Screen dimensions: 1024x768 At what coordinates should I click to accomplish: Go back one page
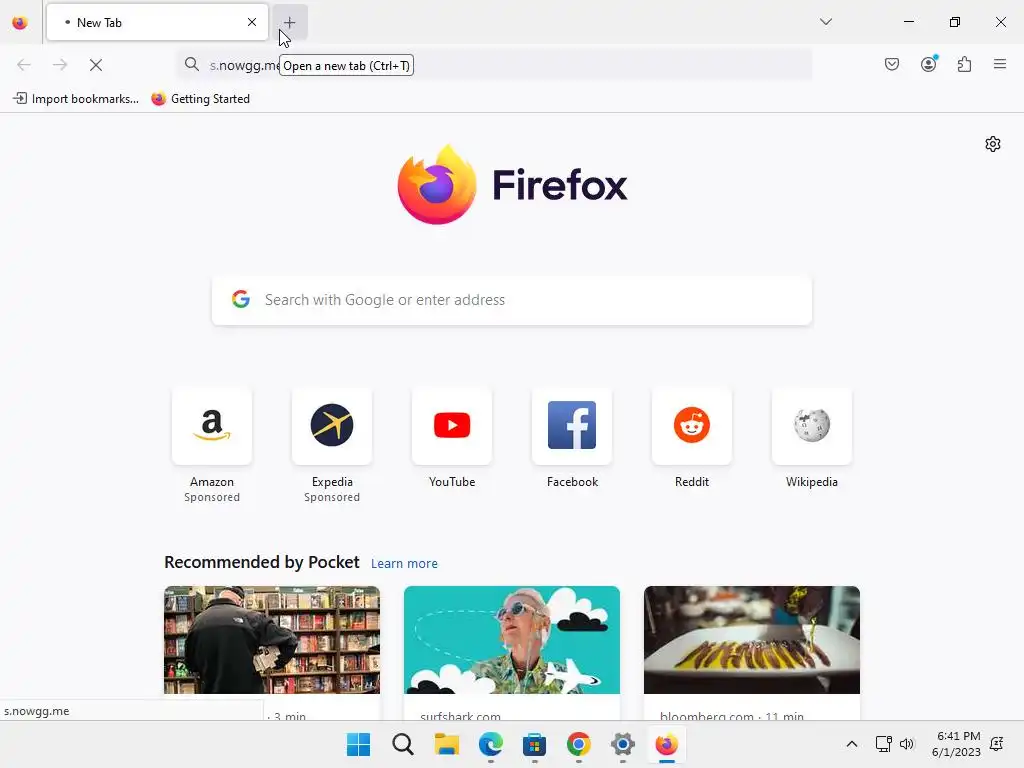tap(24, 65)
